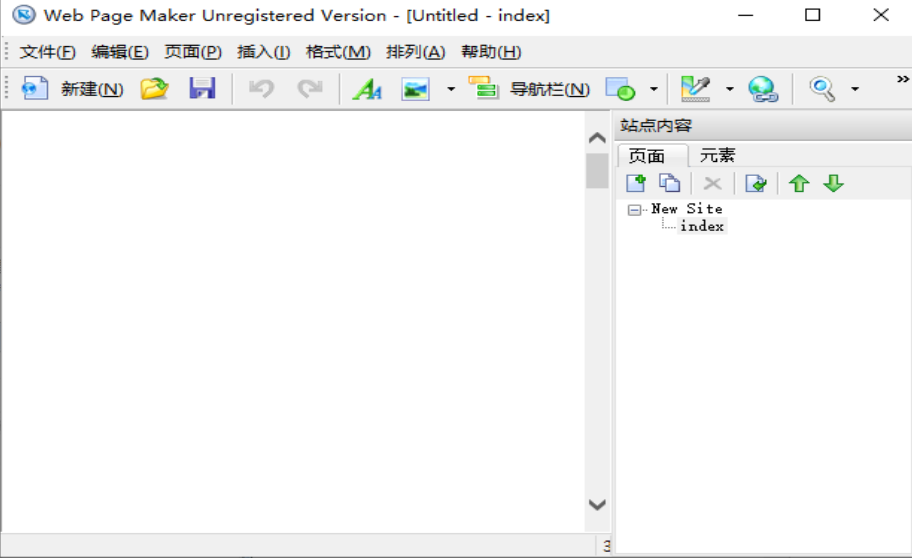Expand the zoom magnifier dropdown arrow
Screen dimensions: 912x559
click(x=855, y=89)
